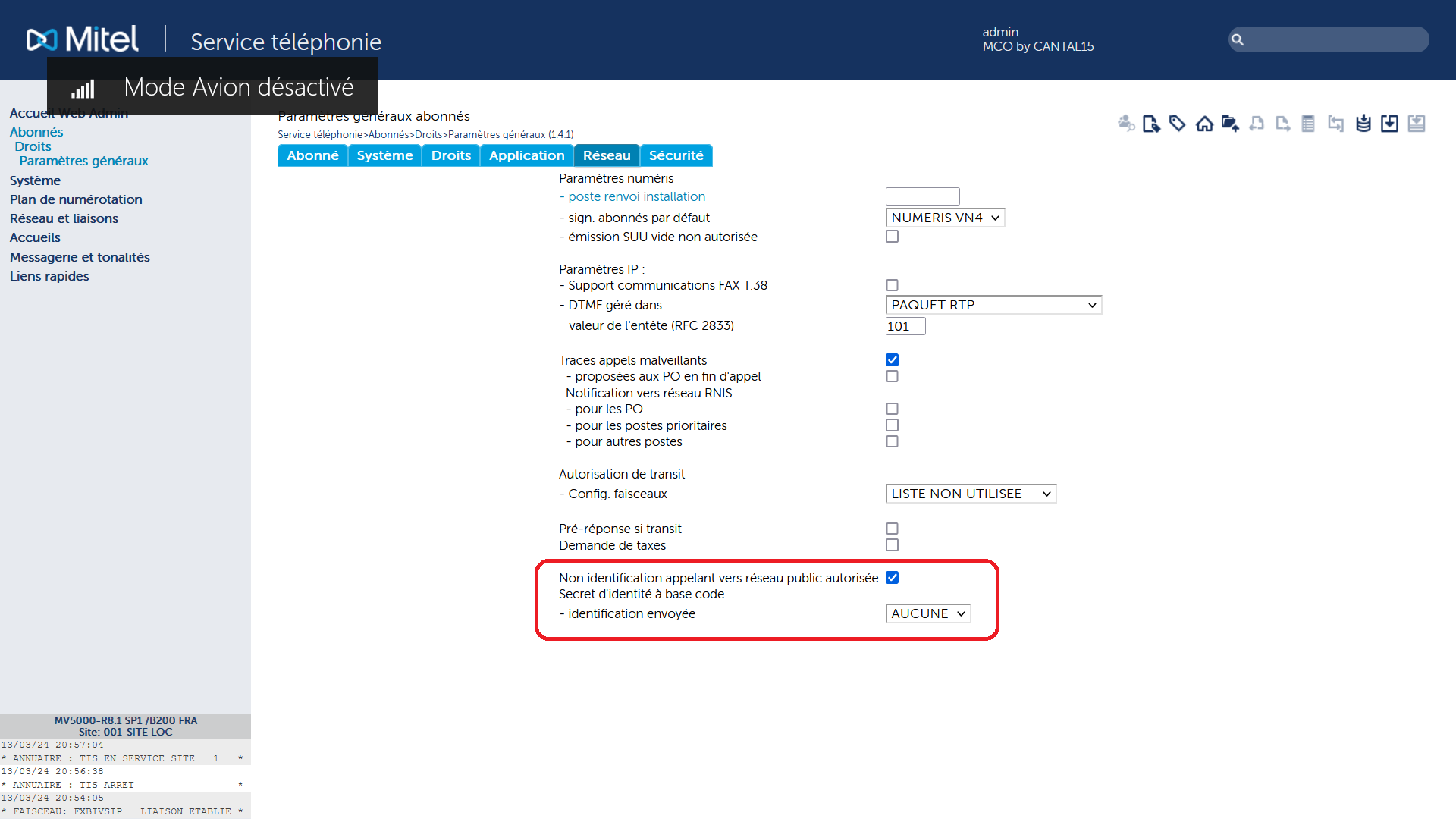The image size is (1456, 819).
Task: Select the Réseau tab
Action: click(x=607, y=155)
